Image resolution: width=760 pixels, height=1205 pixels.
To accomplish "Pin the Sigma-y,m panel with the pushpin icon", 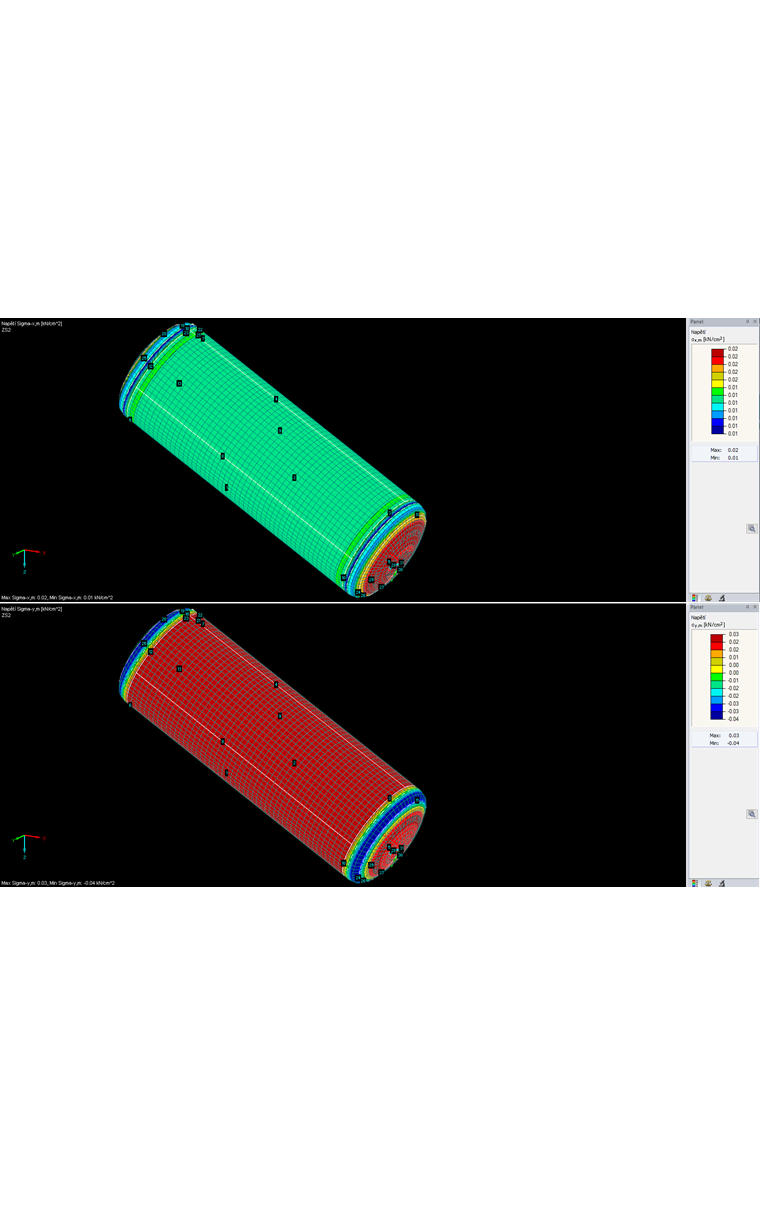I will point(747,607).
